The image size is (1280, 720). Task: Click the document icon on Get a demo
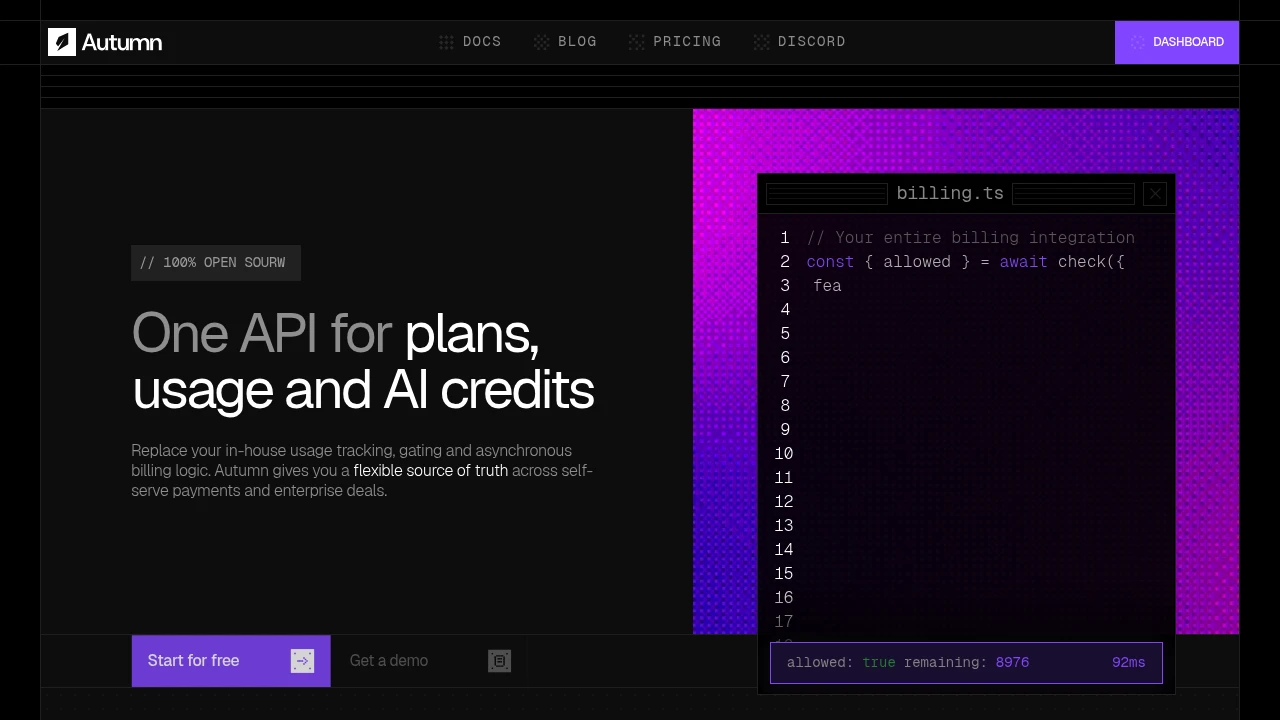click(x=499, y=661)
